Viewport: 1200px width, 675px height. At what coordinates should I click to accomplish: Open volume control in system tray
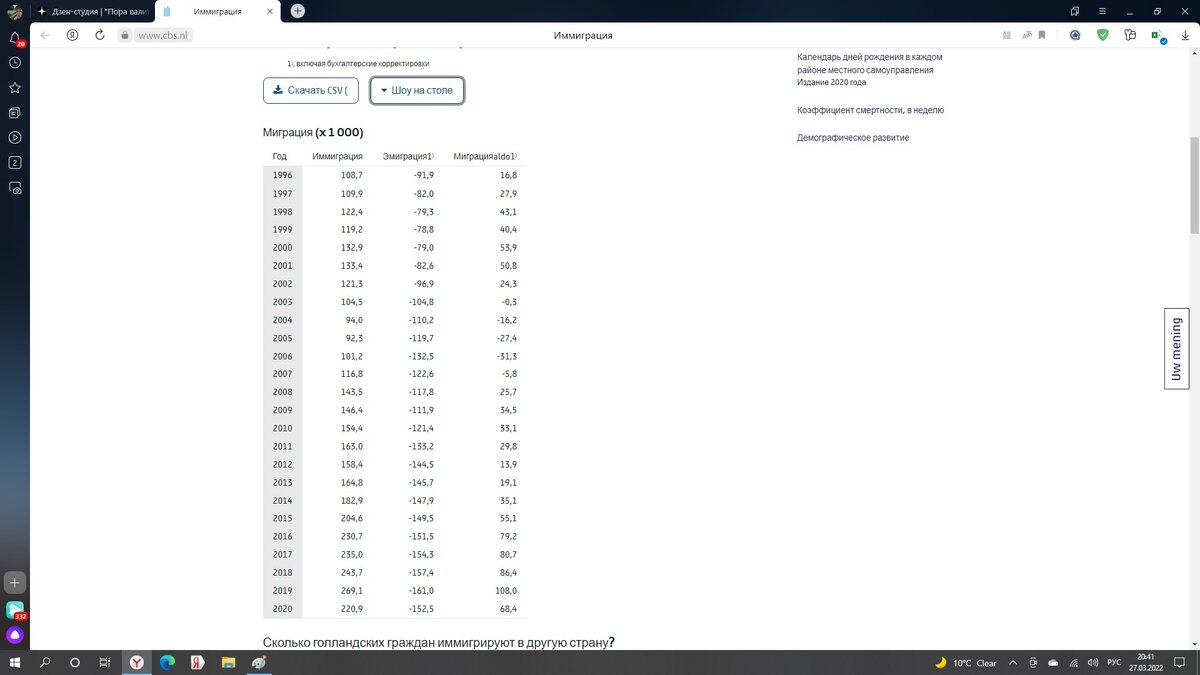click(x=1091, y=663)
